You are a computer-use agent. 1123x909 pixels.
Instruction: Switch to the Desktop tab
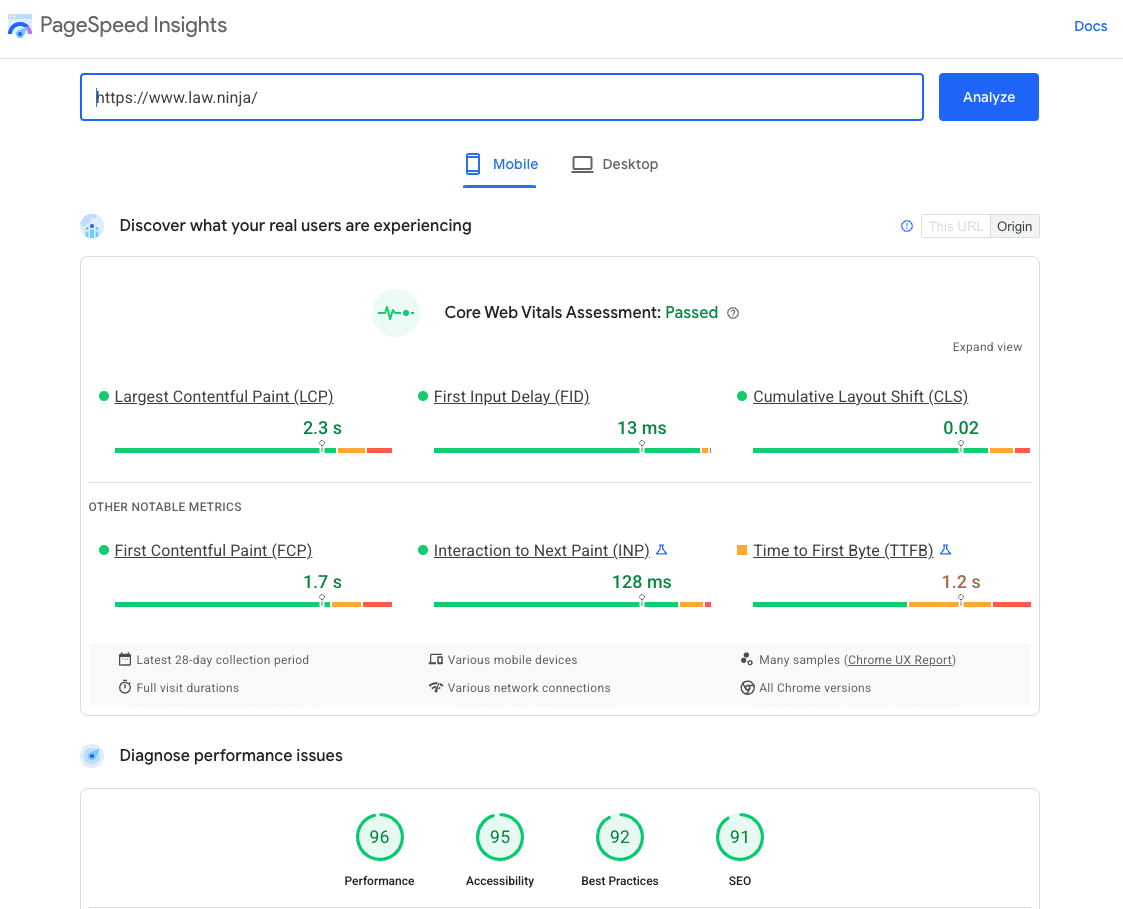click(614, 164)
